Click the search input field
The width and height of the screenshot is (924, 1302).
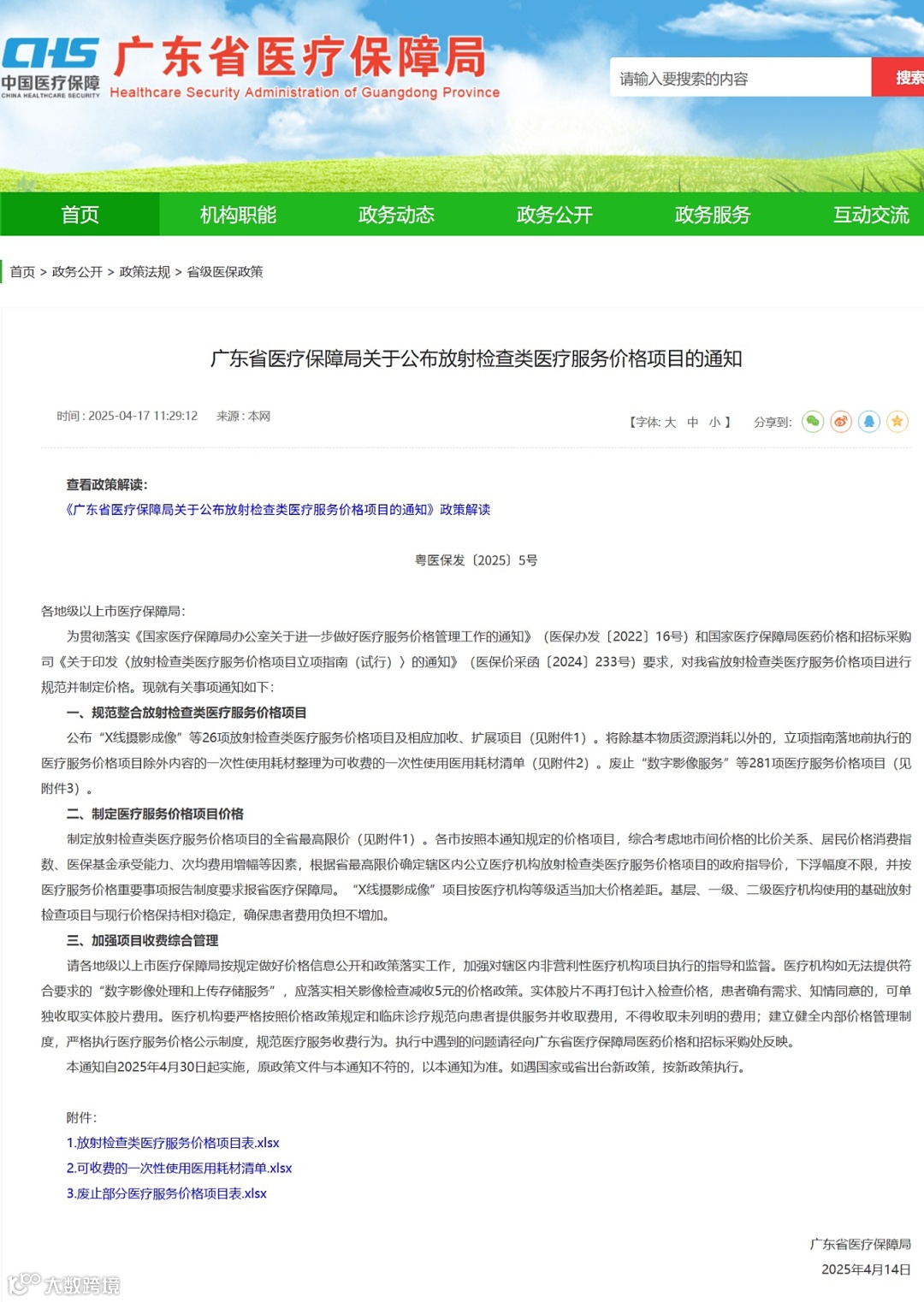click(740, 78)
